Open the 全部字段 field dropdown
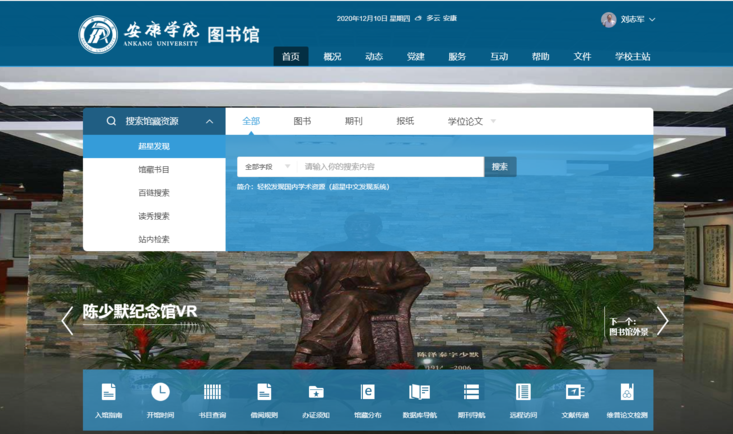 [x=267, y=167]
